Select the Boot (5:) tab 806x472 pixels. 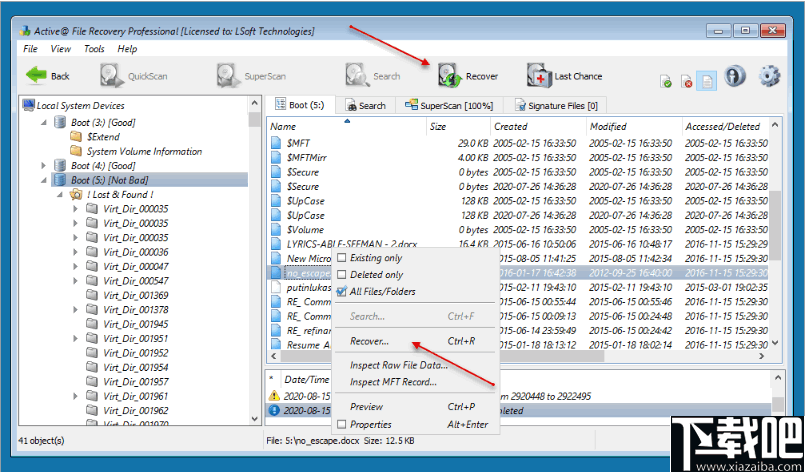pos(300,105)
